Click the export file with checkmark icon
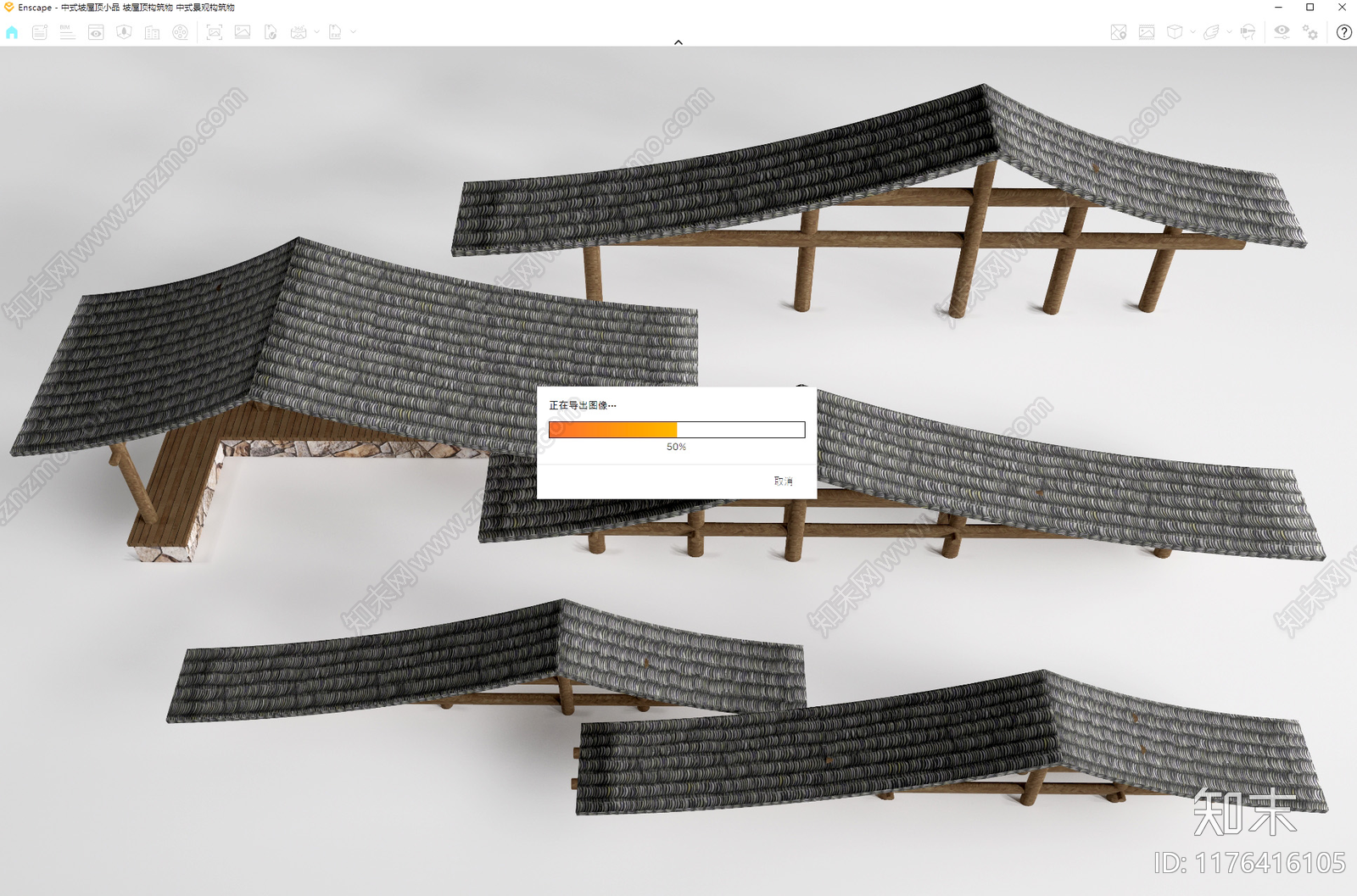The image size is (1357, 896). [271, 32]
